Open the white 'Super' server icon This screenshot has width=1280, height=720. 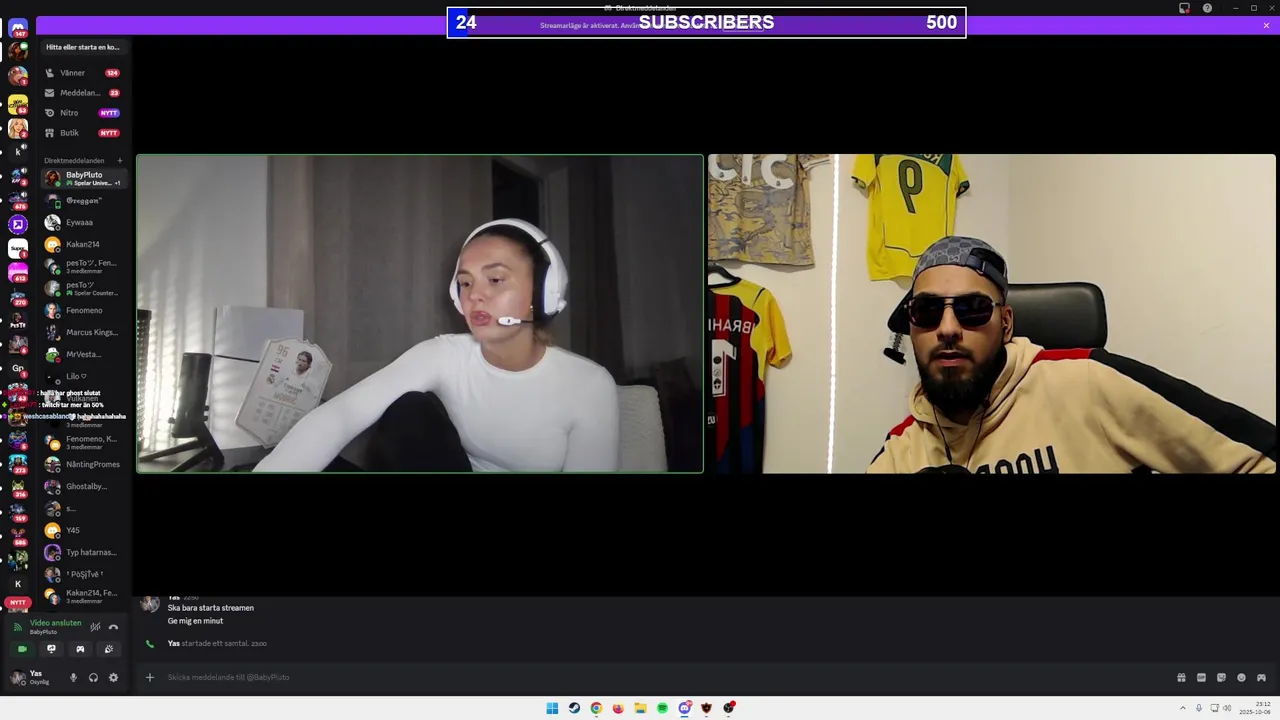(x=18, y=248)
